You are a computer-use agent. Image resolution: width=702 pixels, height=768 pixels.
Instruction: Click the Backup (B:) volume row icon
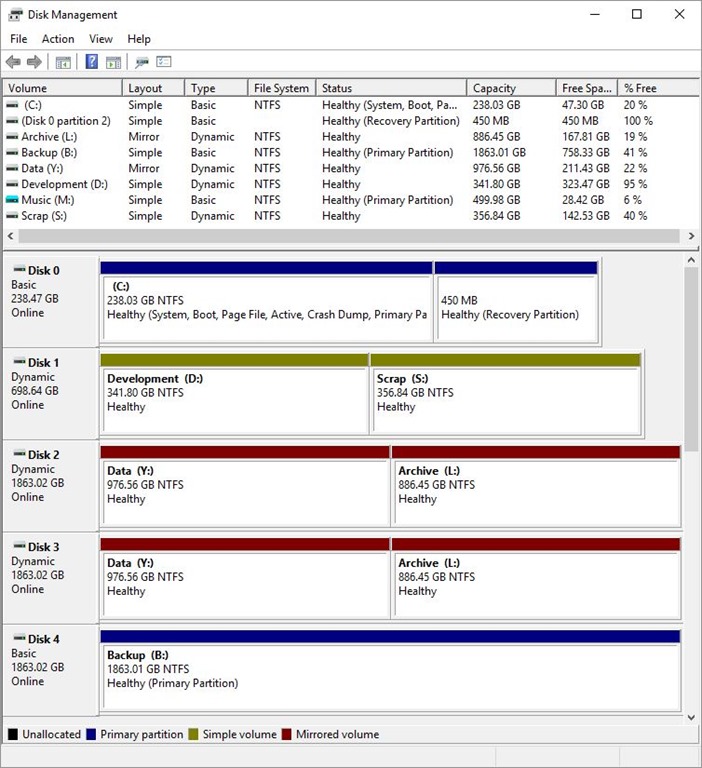click(x=12, y=152)
